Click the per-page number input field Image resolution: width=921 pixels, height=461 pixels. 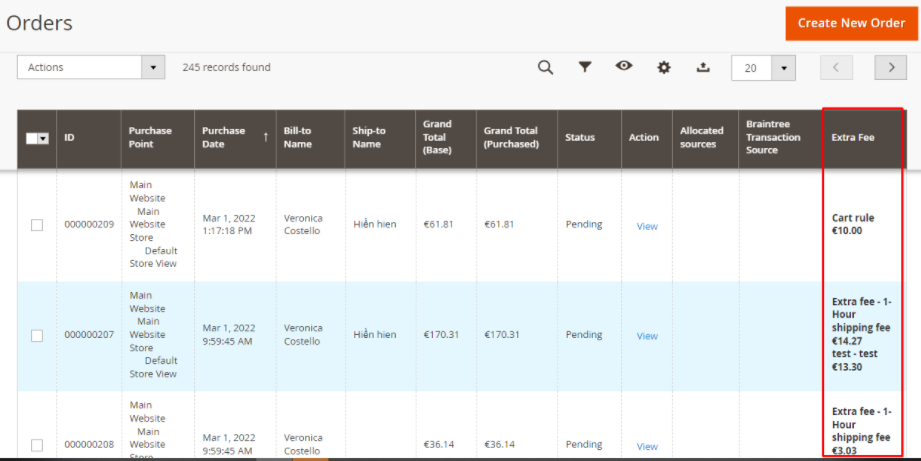point(752,68)
